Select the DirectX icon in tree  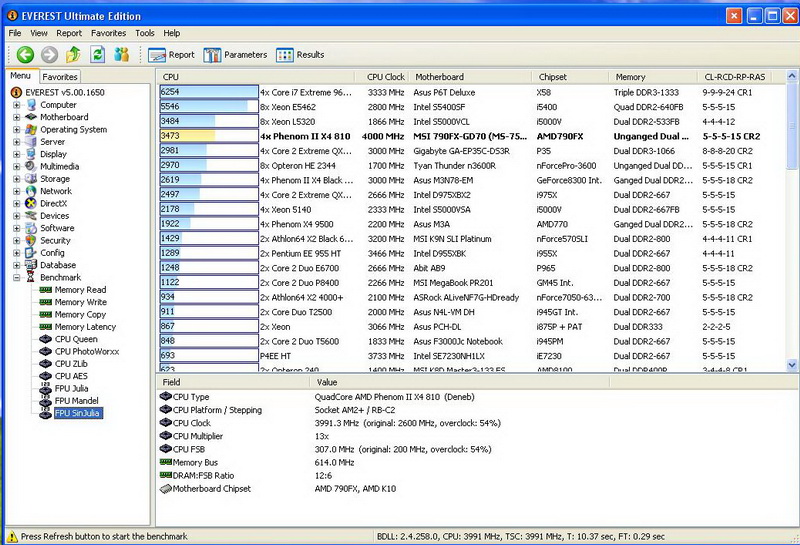(31, 203)
